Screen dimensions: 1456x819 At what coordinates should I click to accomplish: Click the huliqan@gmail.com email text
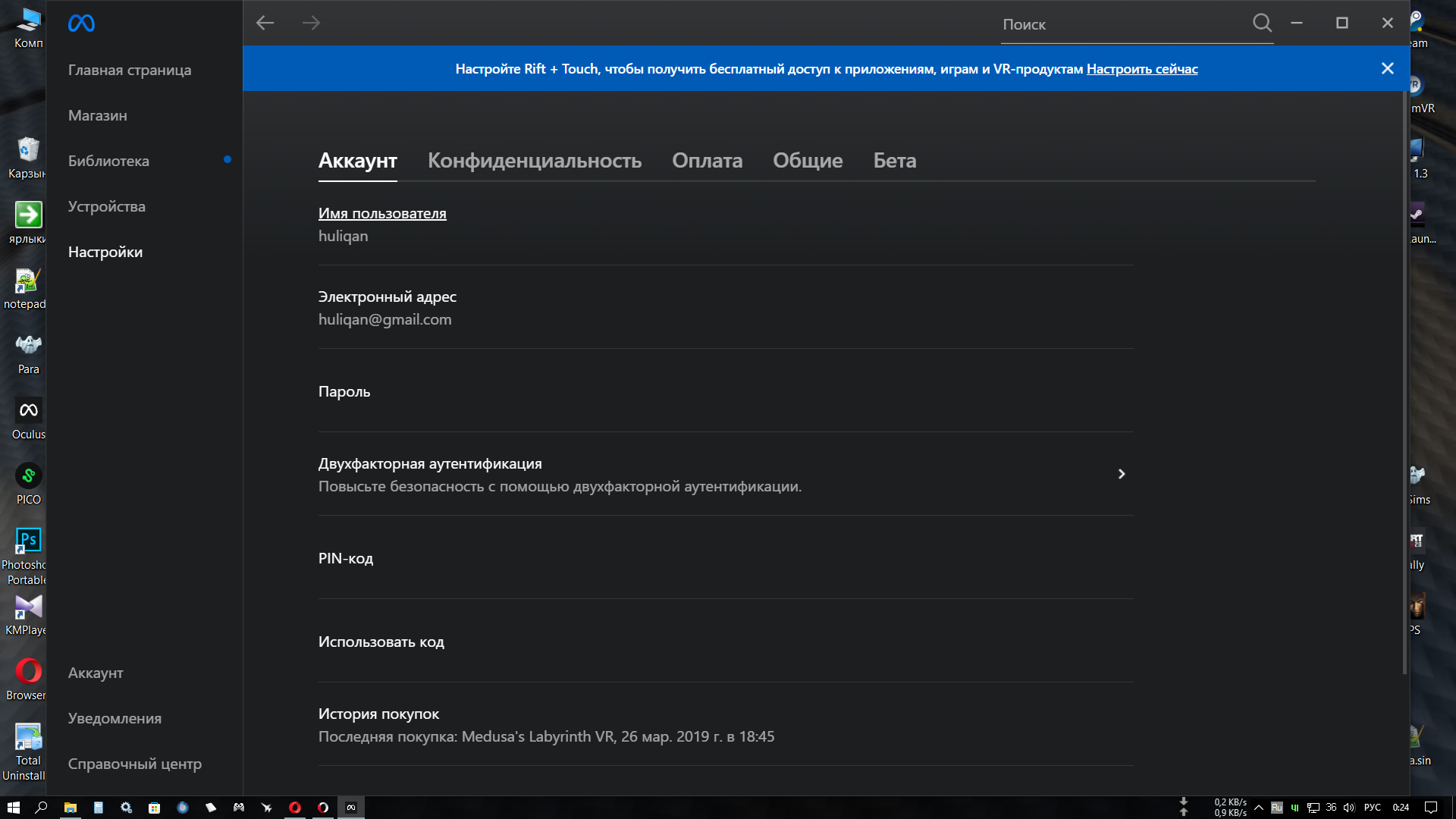(384, 319)
